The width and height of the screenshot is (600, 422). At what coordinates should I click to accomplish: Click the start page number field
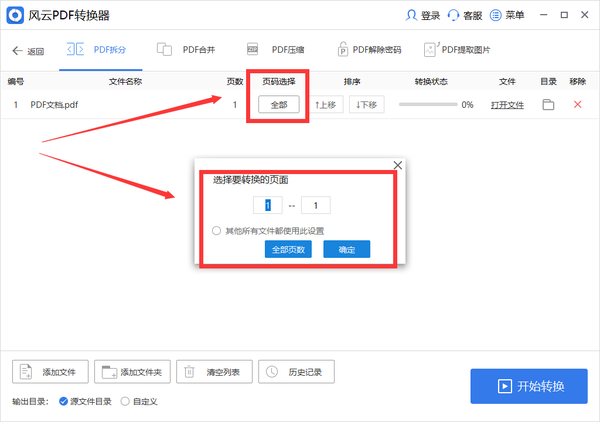267,205
